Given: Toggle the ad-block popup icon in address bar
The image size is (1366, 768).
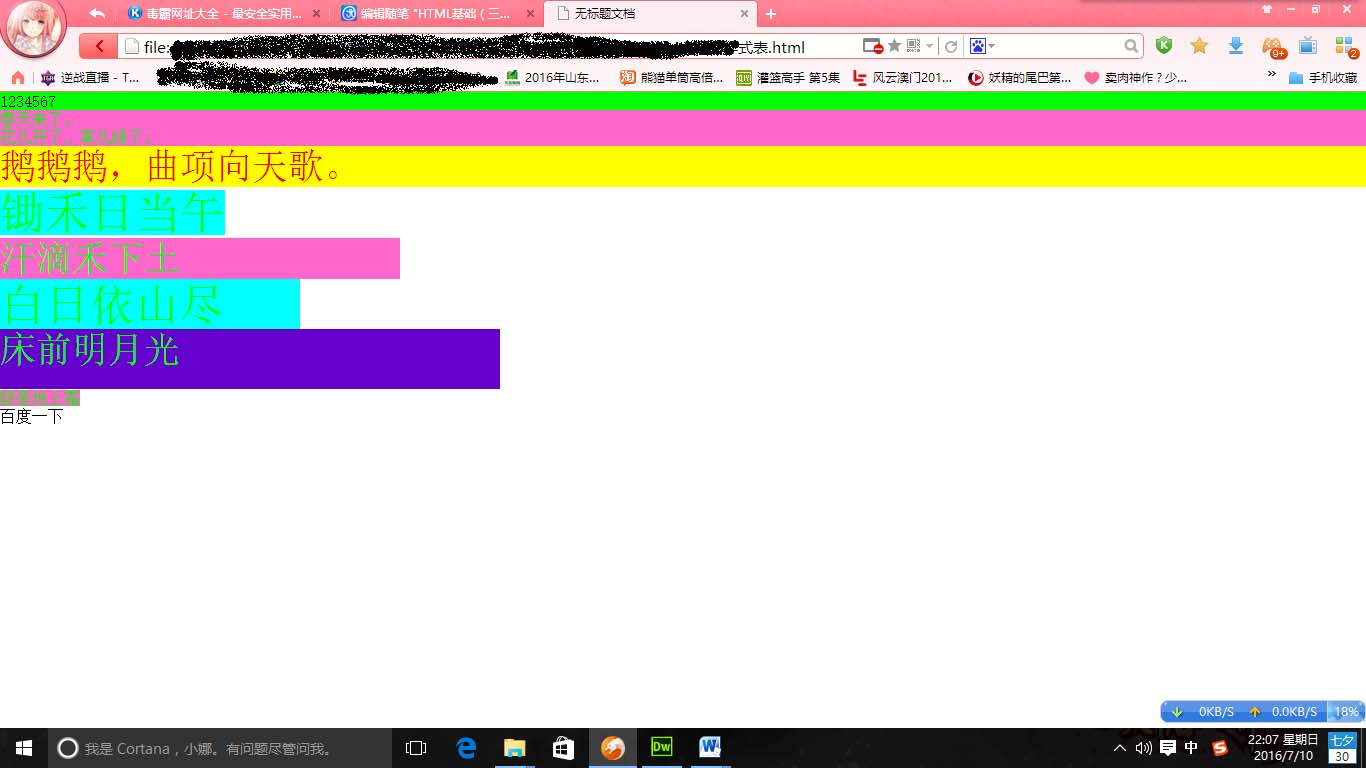Looking at the screenshot, I should [x=872, y=46].
